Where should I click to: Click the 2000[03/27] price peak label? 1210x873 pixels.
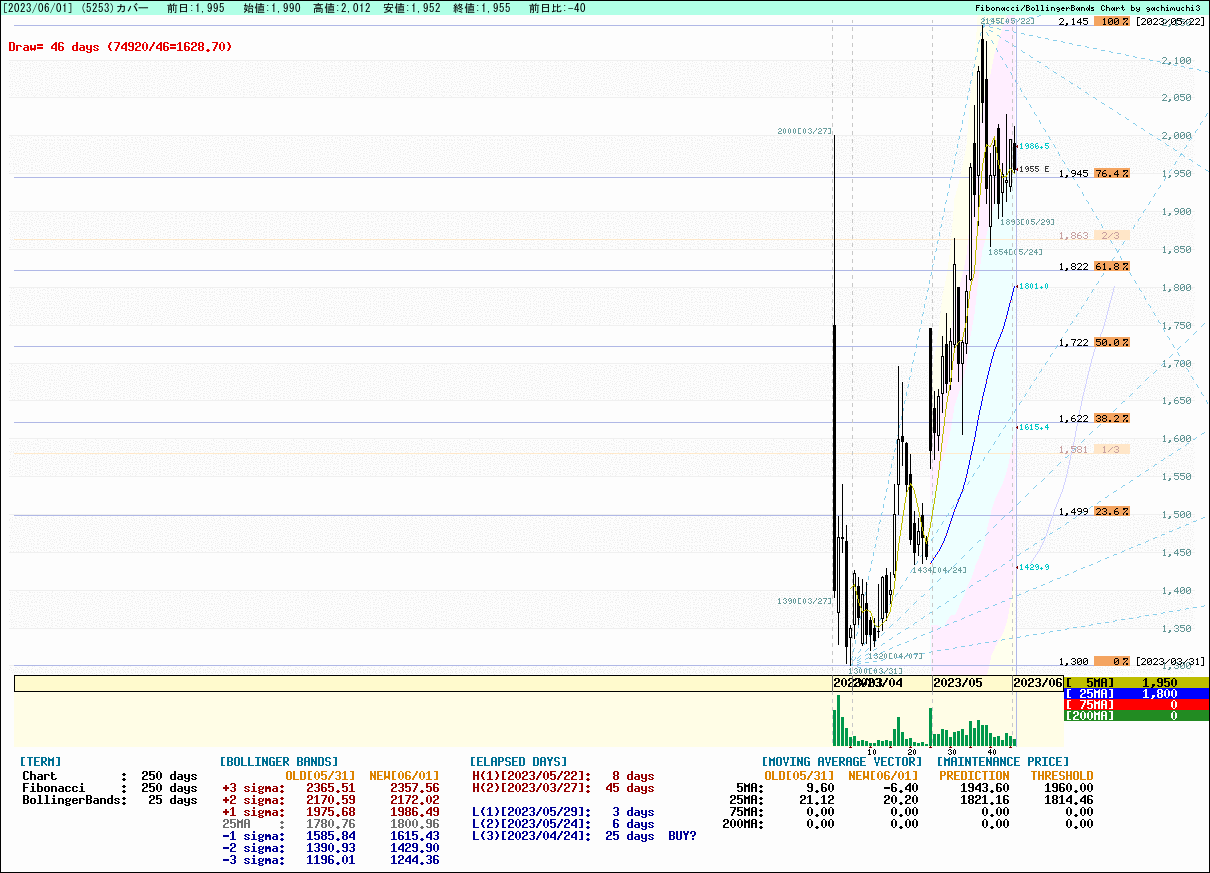tap(804, 132)
